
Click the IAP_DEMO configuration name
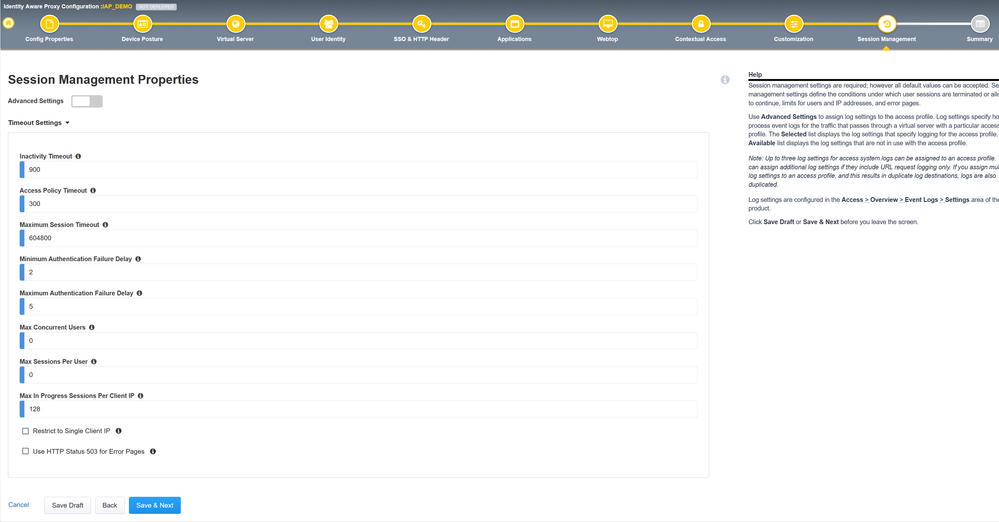(x=117, y=6)
